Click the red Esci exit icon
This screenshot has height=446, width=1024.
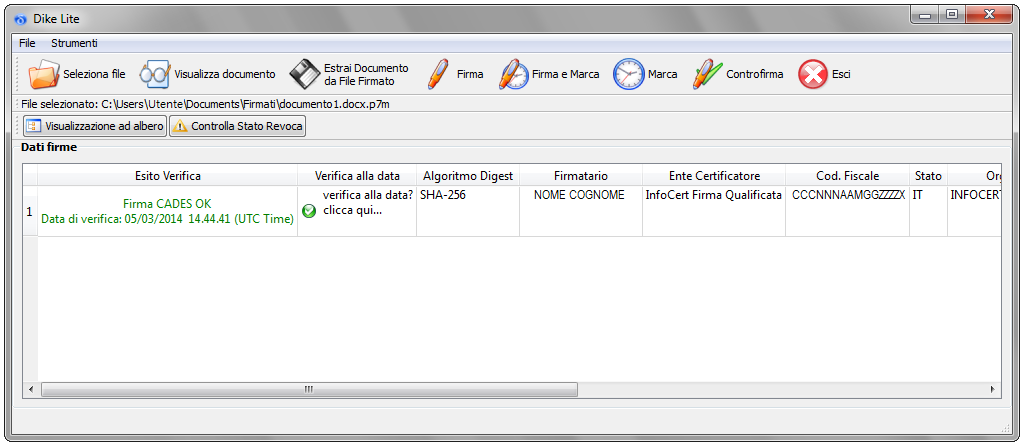pyautogui.click(x=812, y=74)
